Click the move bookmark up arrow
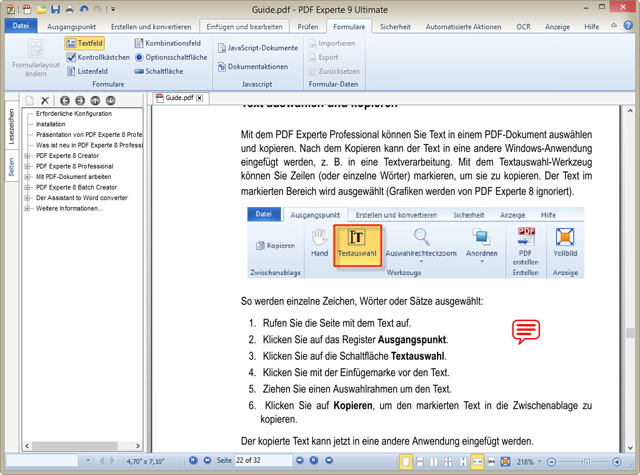 tap(95, 100)
